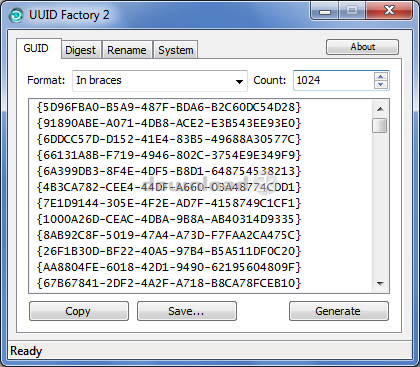Copy the generated GUIDs with Copy button
The image size is (420, 367).
(79, 311)
